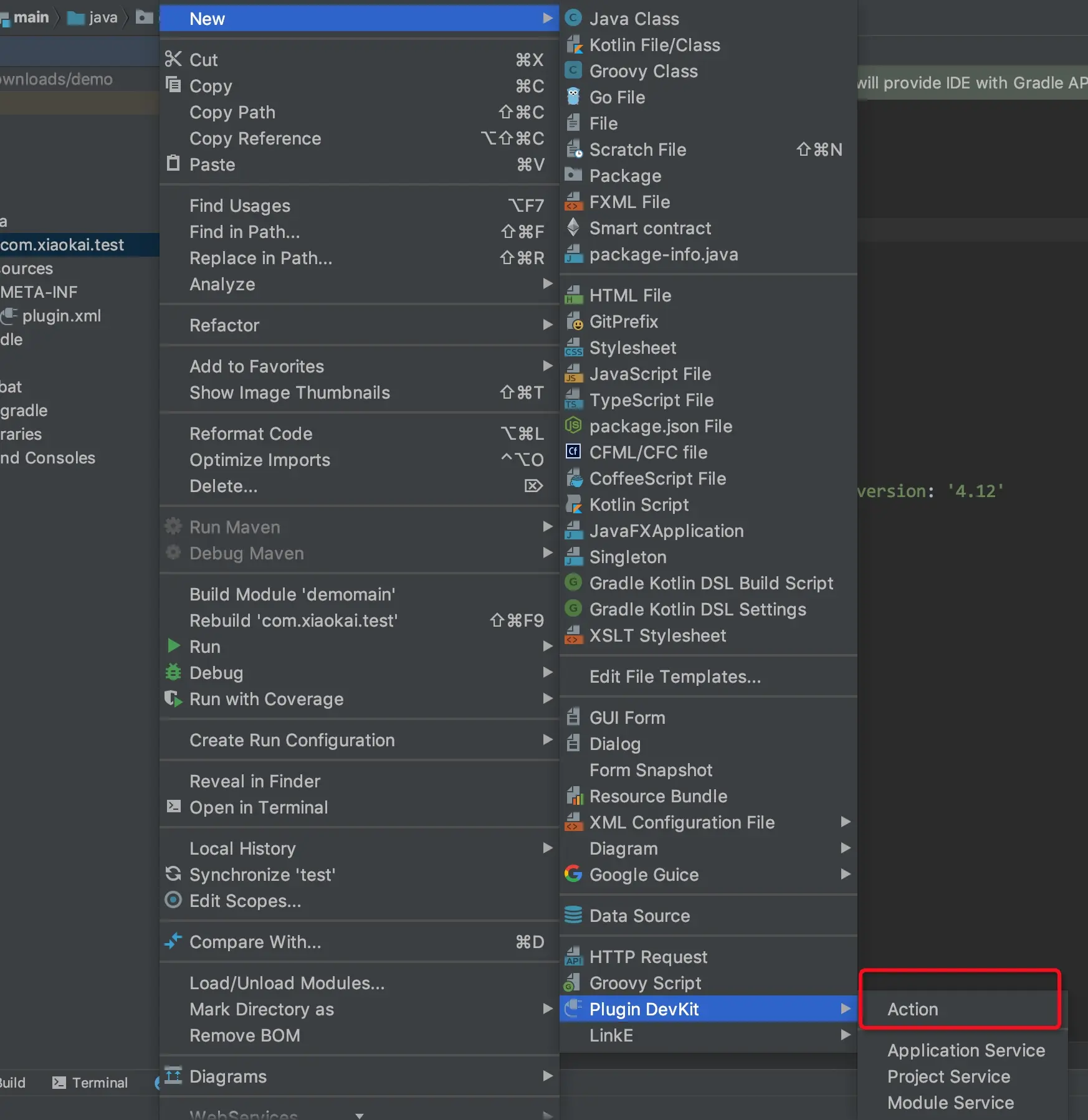Click the TypeScript File icon
Screen dimensions: 1088x1120
[573, 400]
